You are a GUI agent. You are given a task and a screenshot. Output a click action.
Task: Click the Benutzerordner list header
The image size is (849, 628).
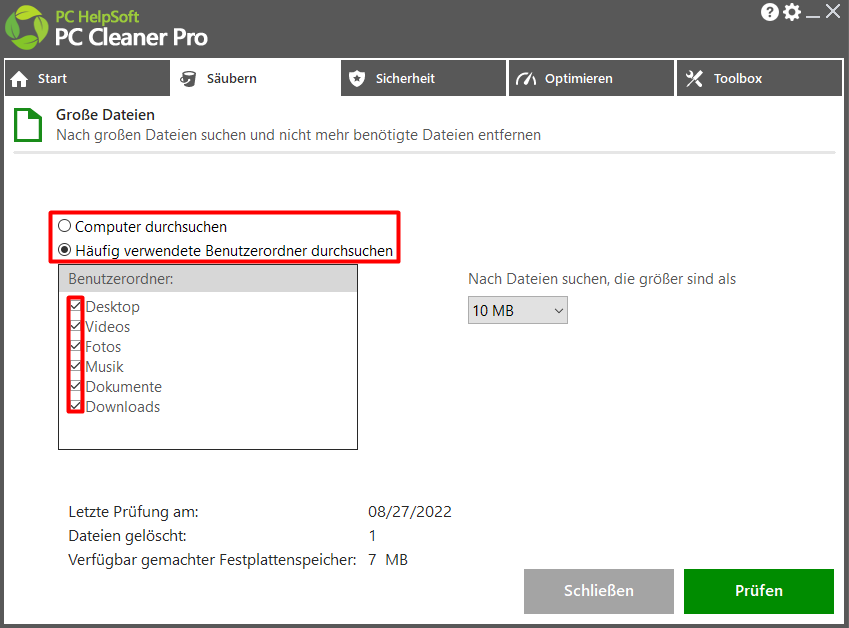click(208, 279)
